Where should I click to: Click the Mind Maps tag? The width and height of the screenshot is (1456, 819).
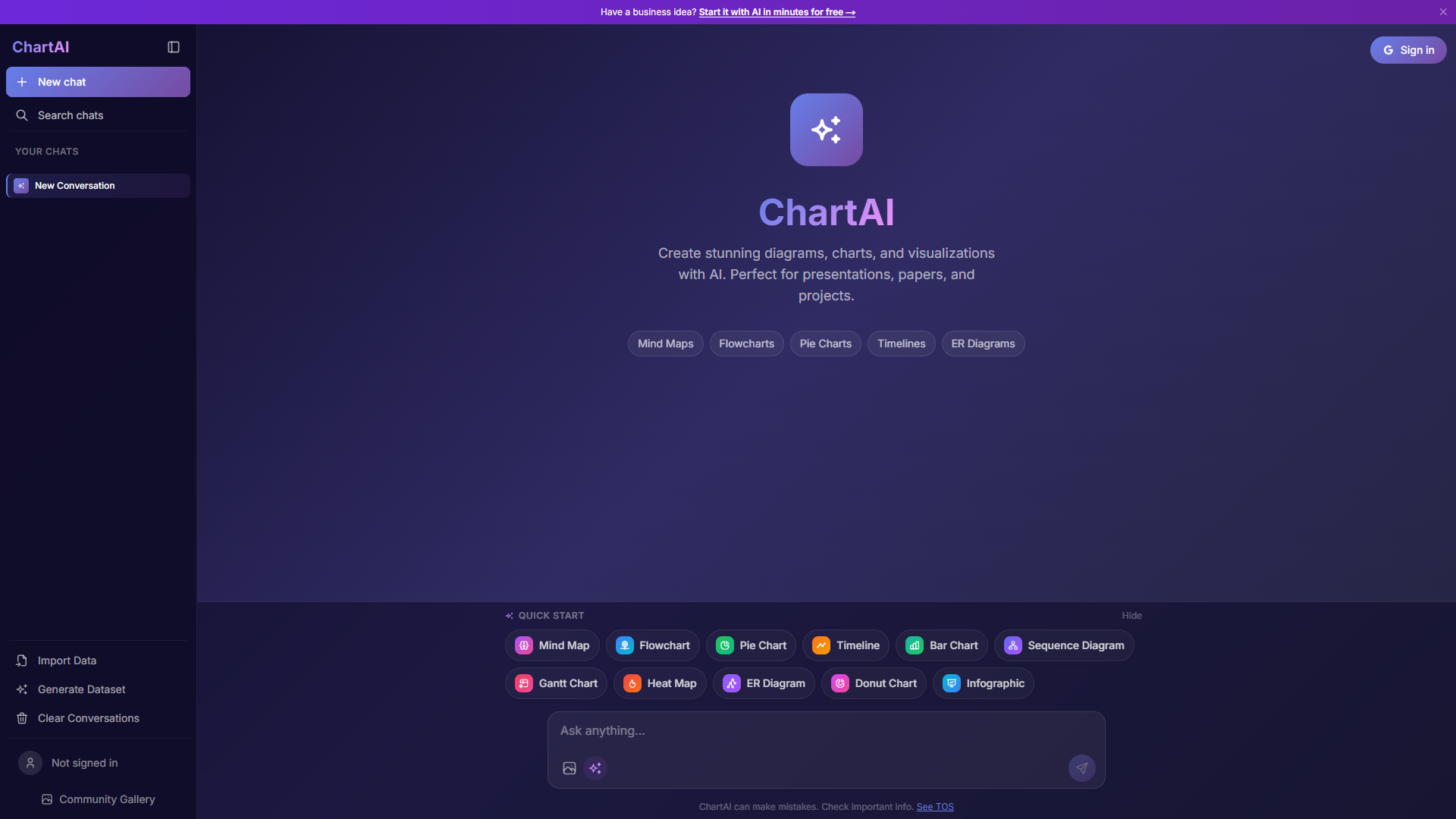coord(666,344)
